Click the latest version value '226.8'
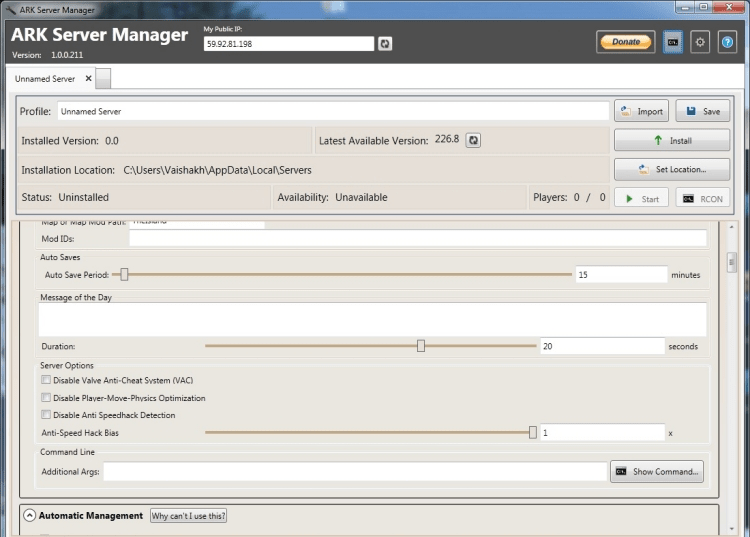This screenshot has width=750, height=537. 447,139
